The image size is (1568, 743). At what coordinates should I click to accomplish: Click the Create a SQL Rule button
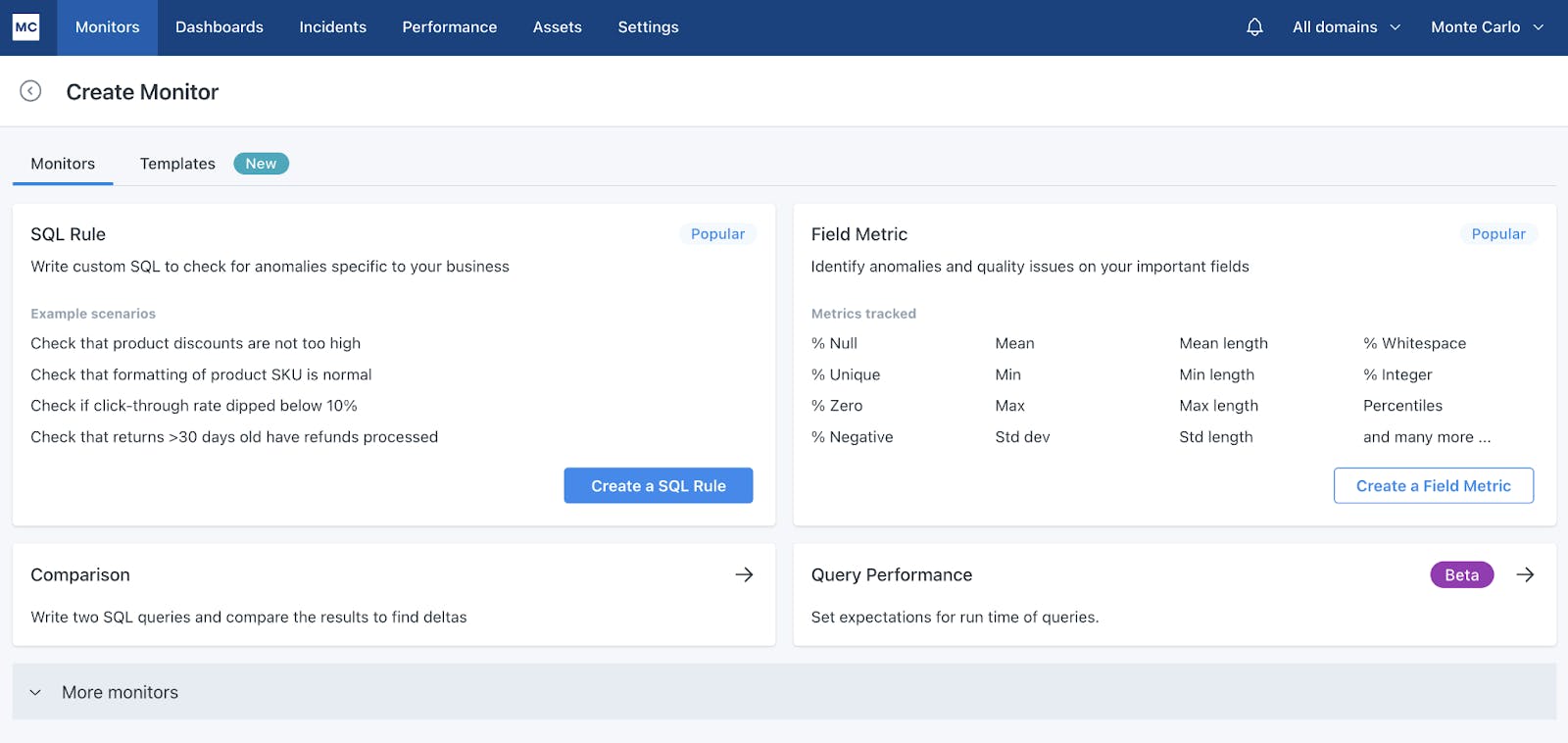point(658,485)
